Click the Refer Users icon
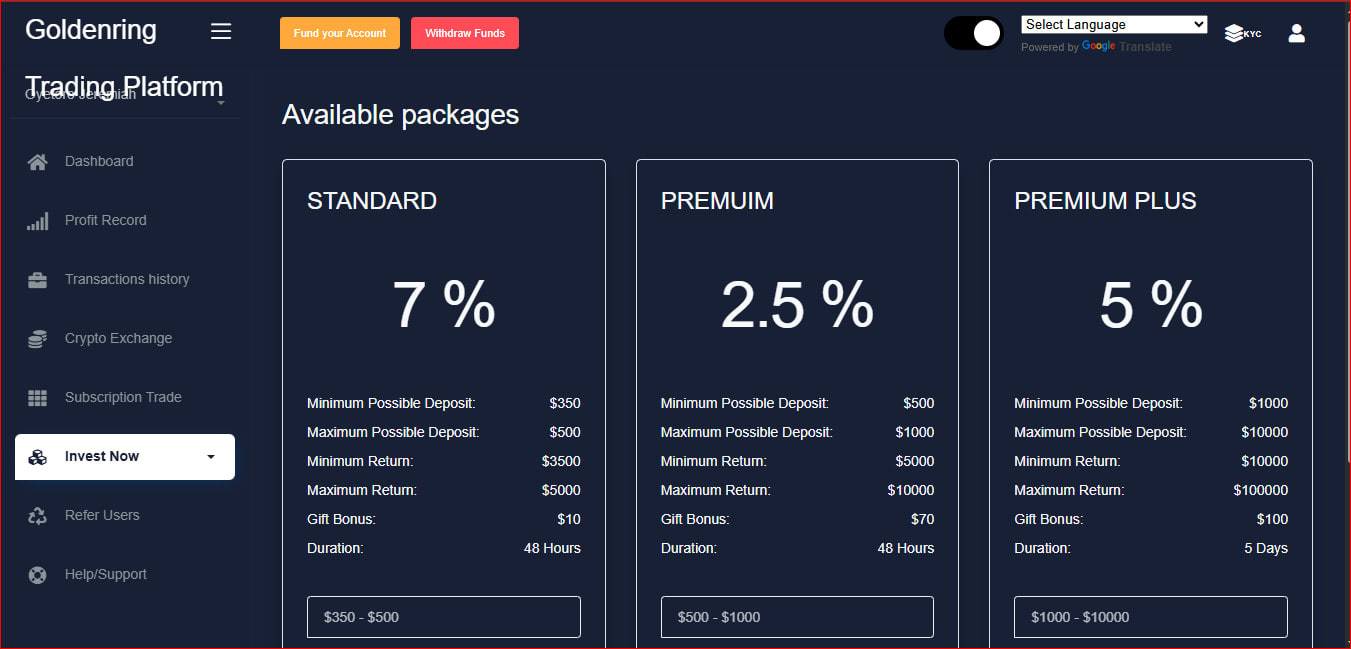1351x649 pixels. click(37, 515)
